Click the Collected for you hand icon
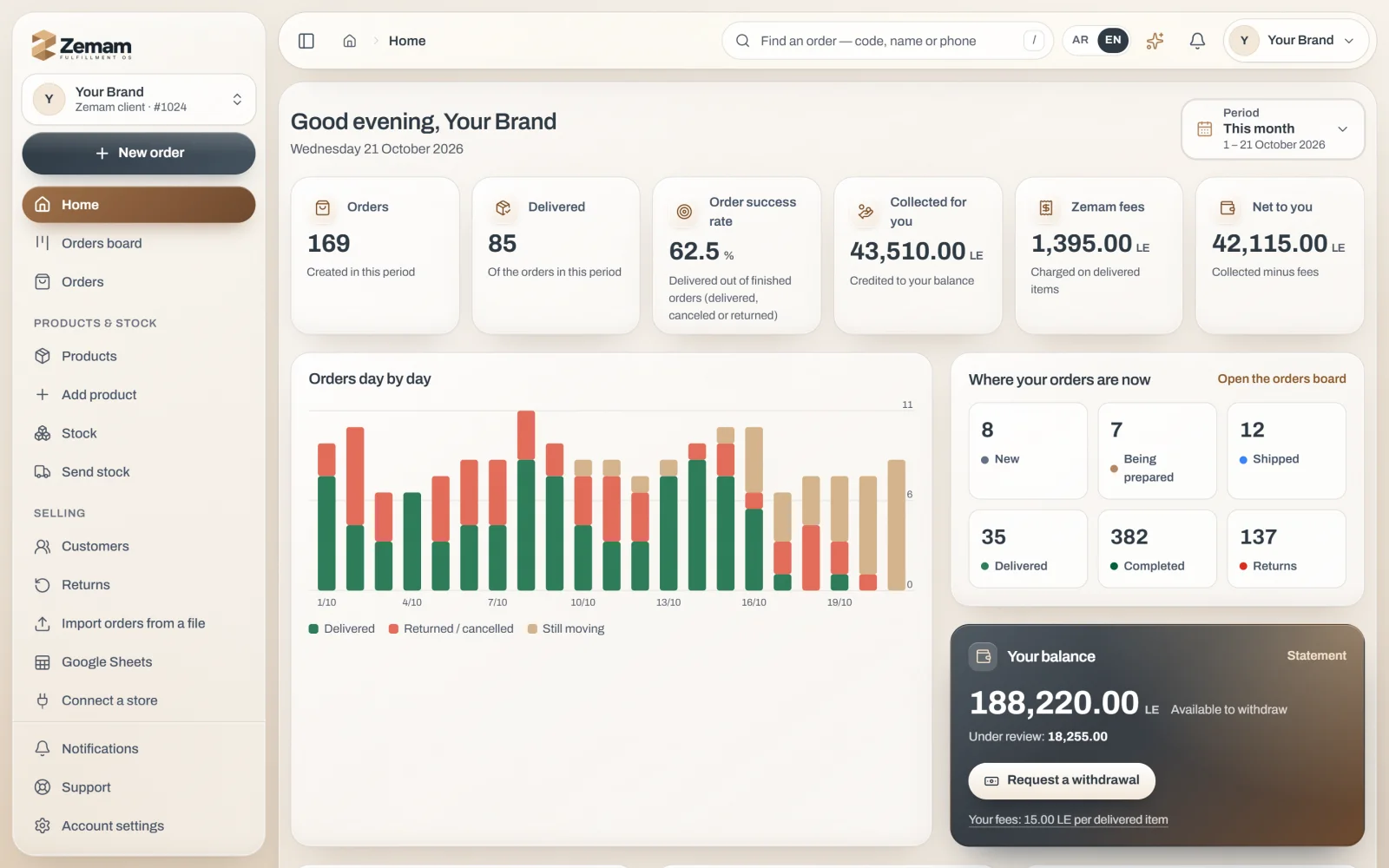This screenshot has width=1389, height=868. [866, 211]
